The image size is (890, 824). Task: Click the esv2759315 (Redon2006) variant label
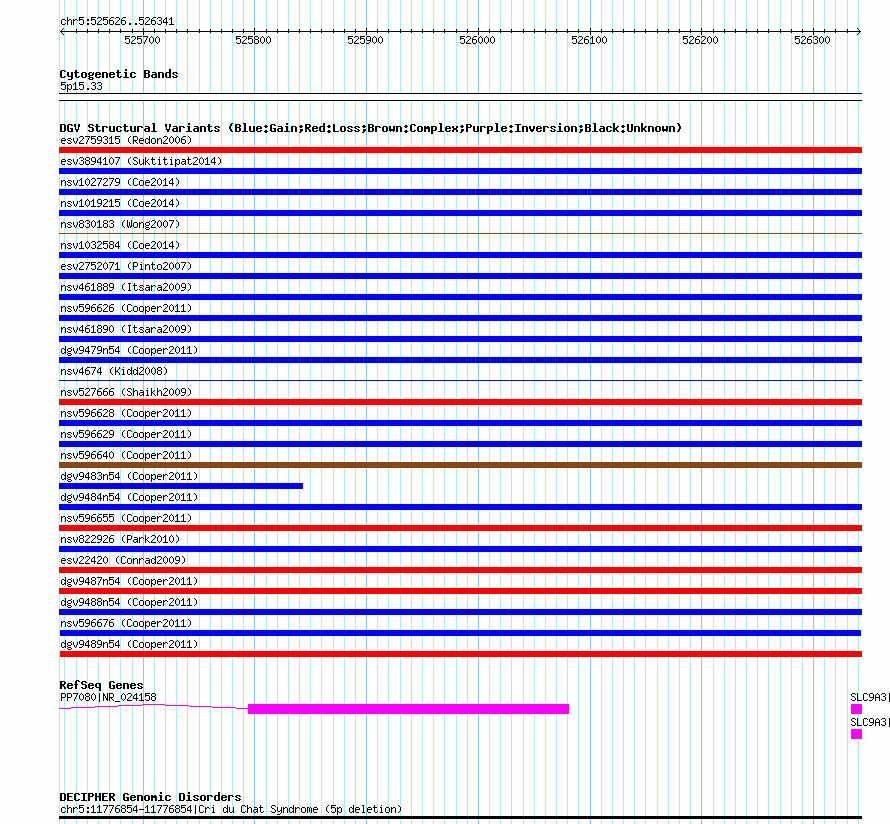(126, 140)
